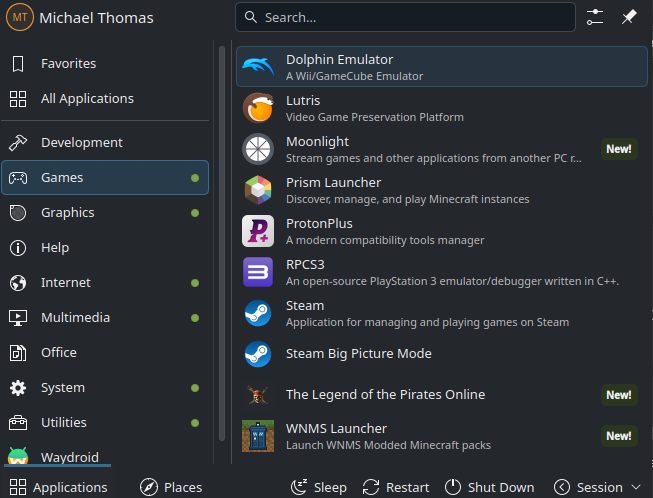Open the Multimedia category label
Viewport: 653px width, 498px height.
76,318
